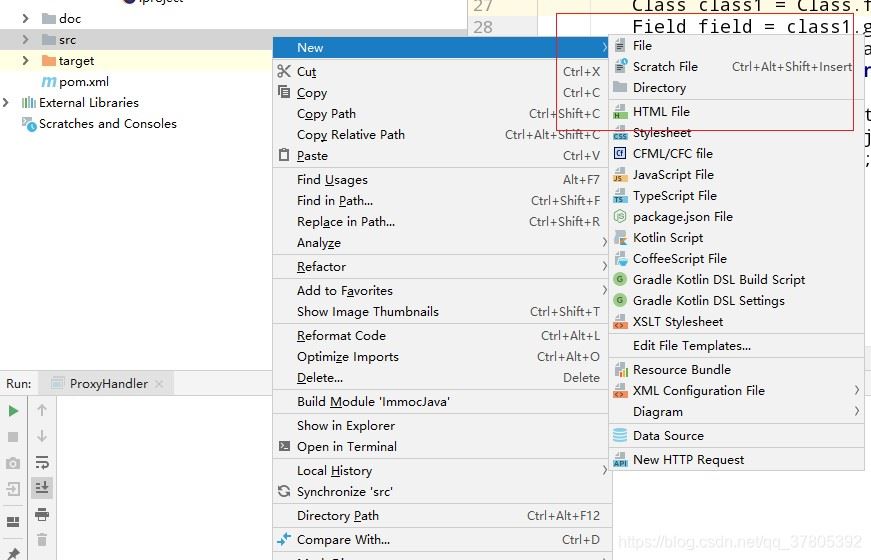Click Data Source in New submenu
This screenshot has width=871, height=560.
pyautogui.click(x=668, y=436)
